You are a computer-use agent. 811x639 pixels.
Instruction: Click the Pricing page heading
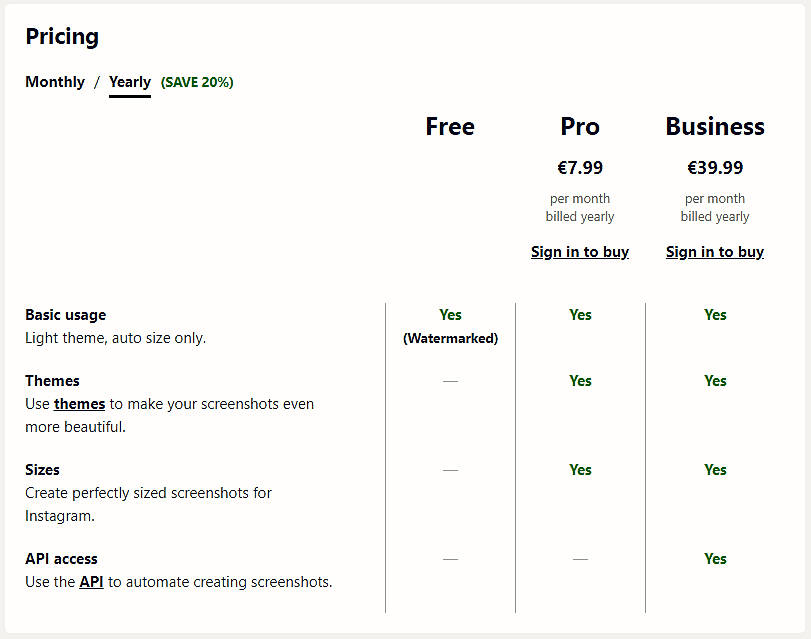[62, 36]
